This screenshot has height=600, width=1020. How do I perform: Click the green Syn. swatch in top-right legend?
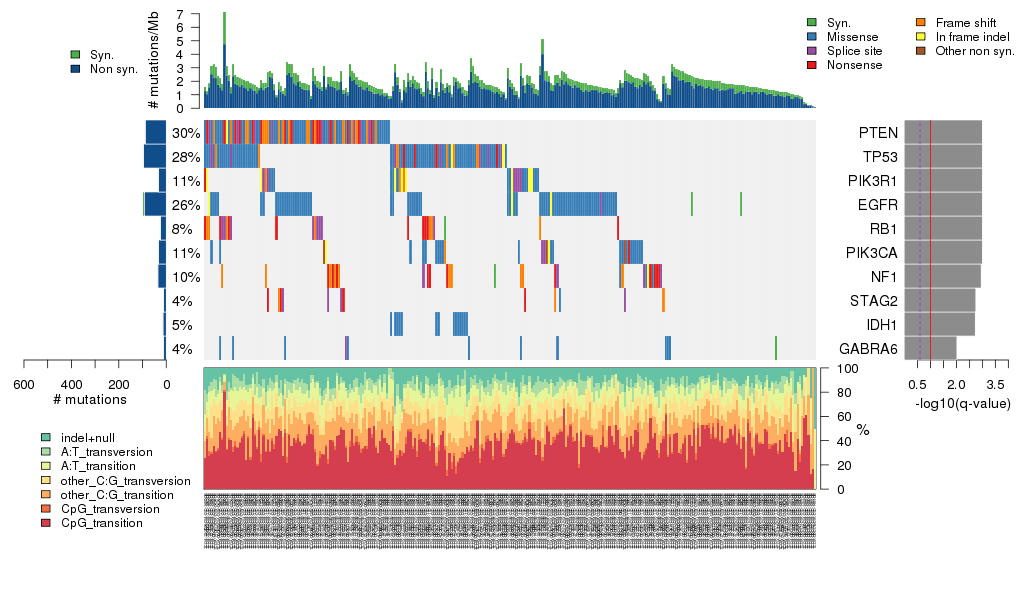coord(811,22)
